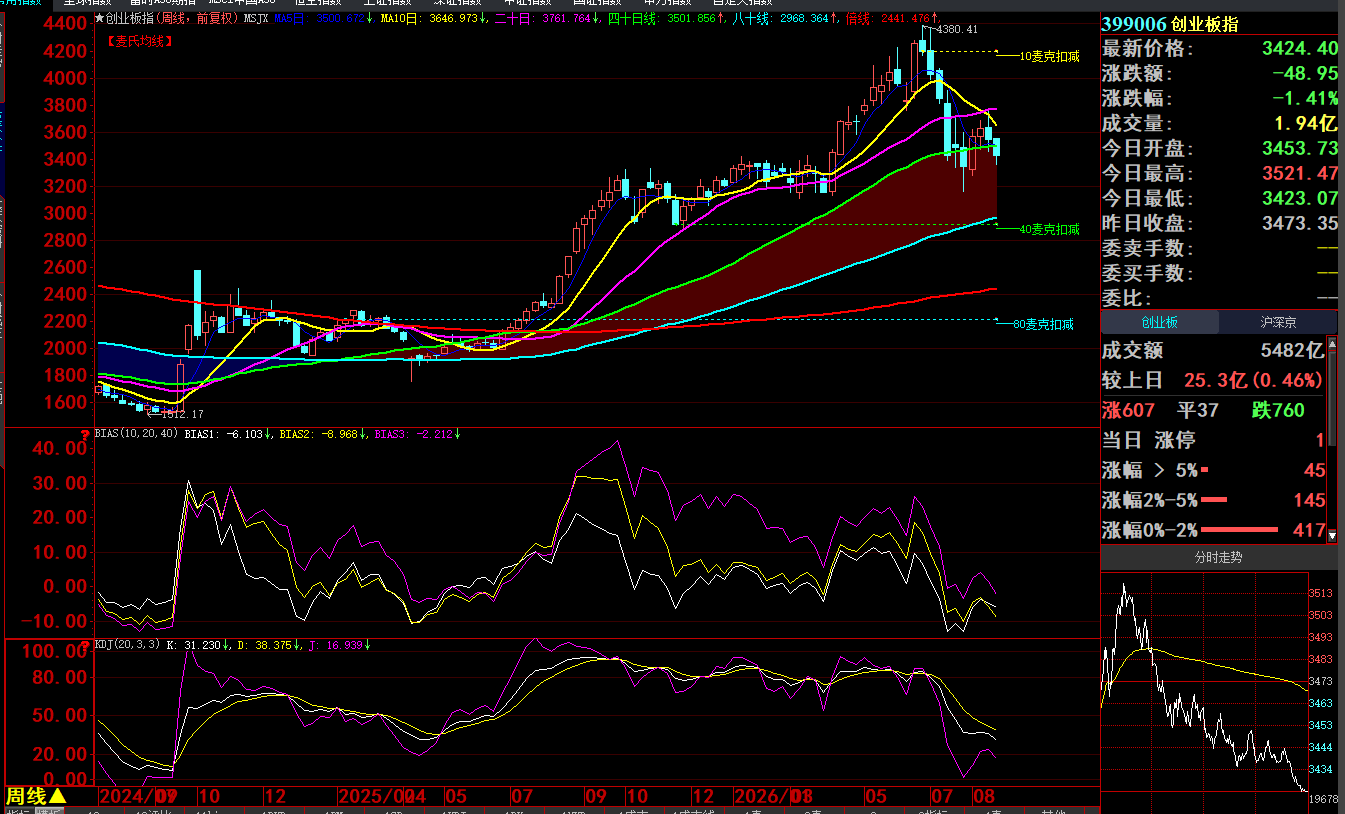
Task: Click the star icon before 创业板指 chart title
Action: pos(99,18)
